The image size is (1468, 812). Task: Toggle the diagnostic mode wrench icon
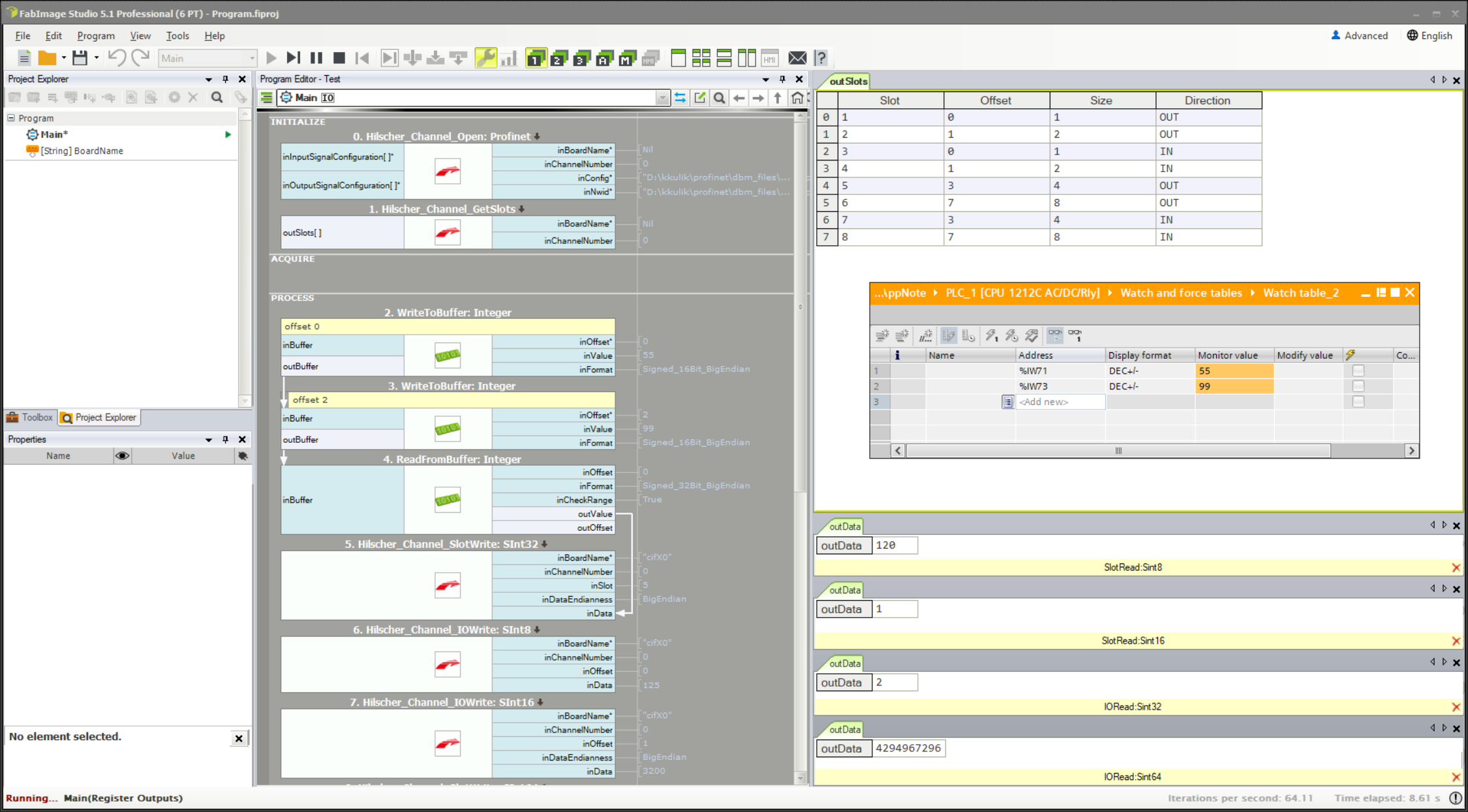coord(485,58)
